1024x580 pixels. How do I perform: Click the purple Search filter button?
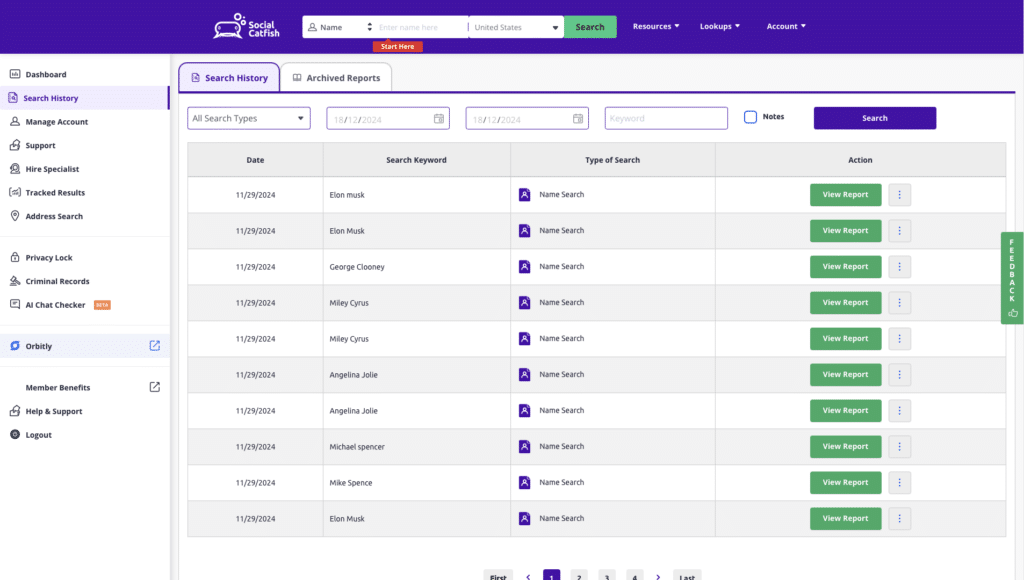(874, 118)
